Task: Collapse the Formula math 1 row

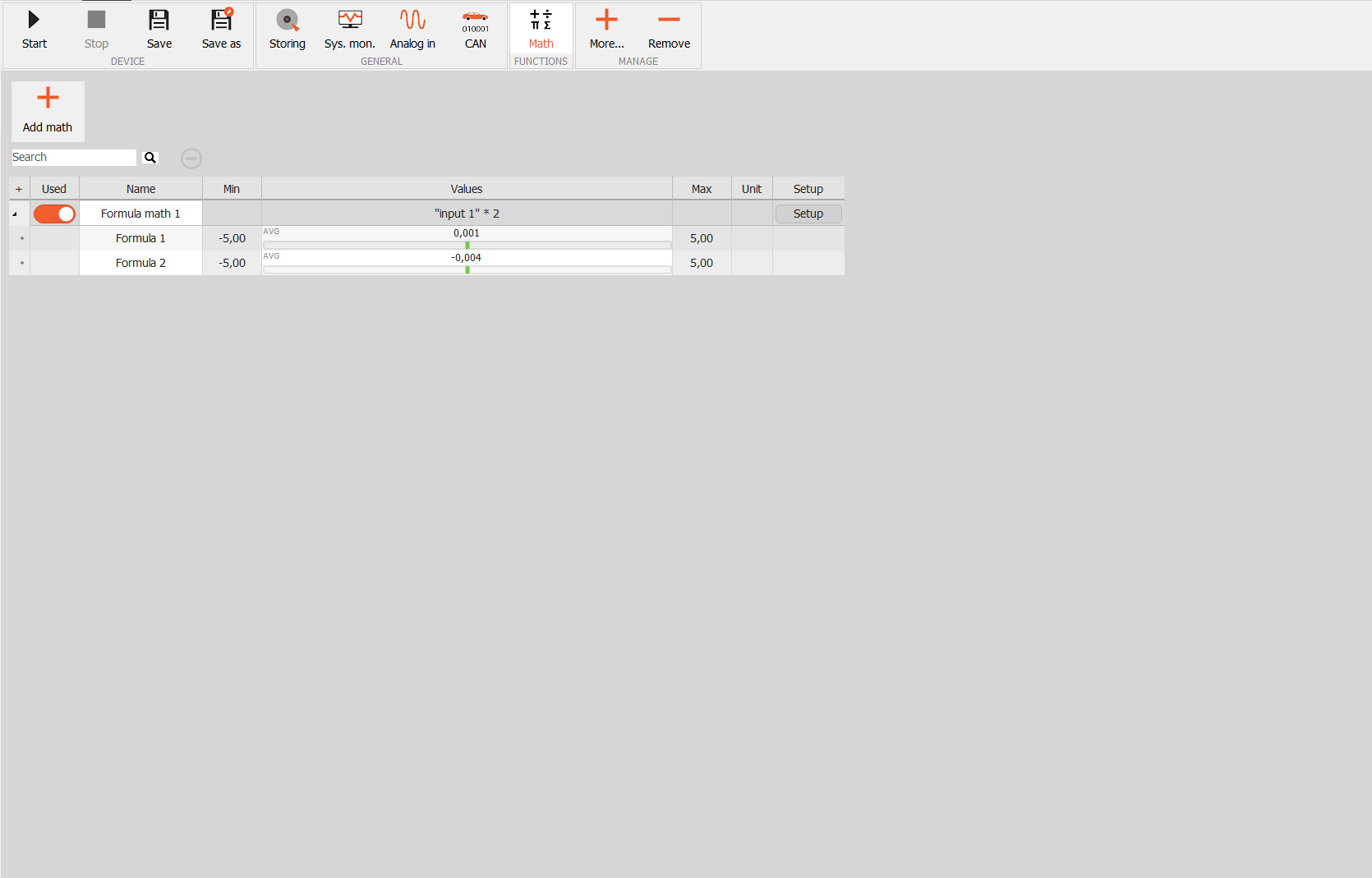Action: pyautogui.click(x=15, y=214)
